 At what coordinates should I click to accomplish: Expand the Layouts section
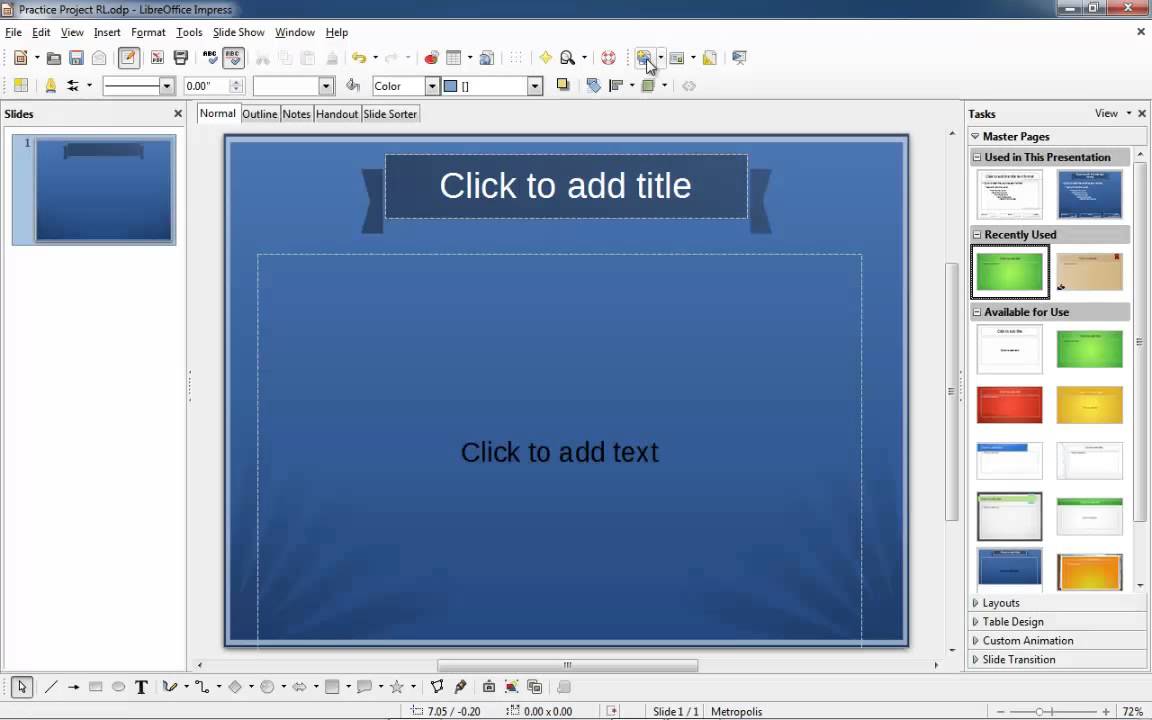pyautogui.click(x=1000, y=603)
